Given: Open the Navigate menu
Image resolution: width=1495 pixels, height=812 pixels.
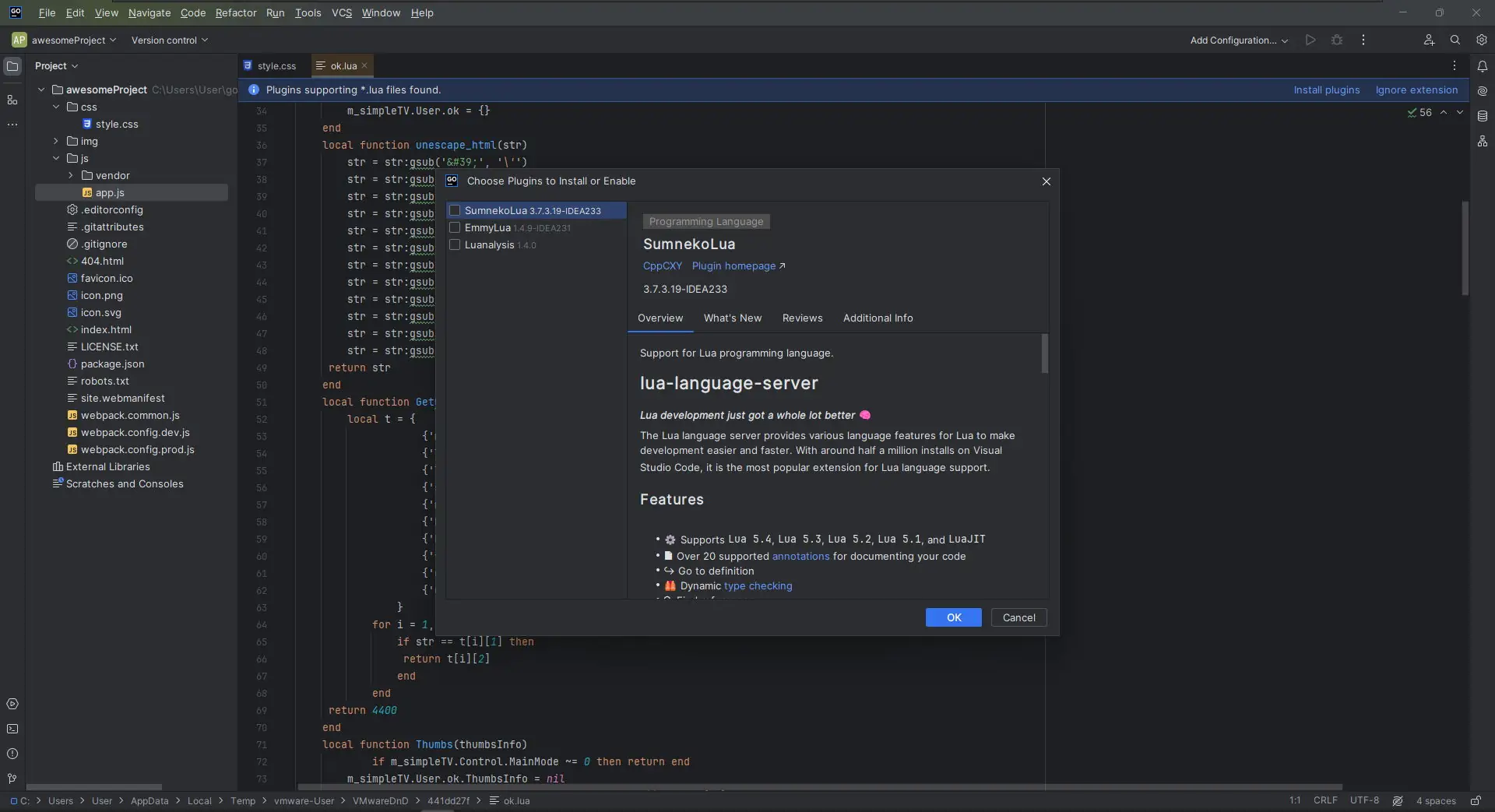Looking at the screenshot, I should tap(149, 12).
